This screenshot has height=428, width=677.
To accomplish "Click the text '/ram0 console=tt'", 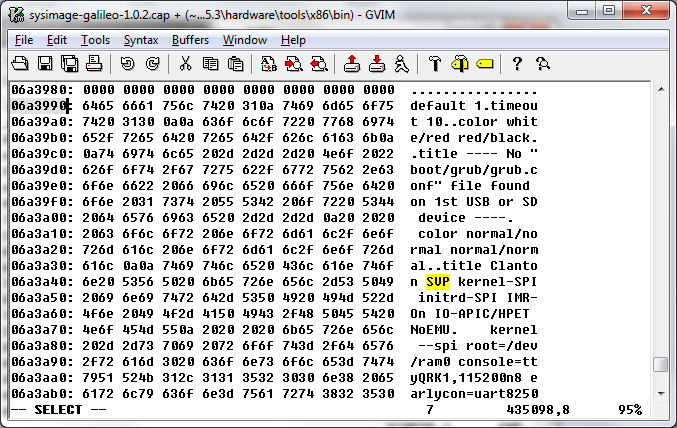I will 474,361.
